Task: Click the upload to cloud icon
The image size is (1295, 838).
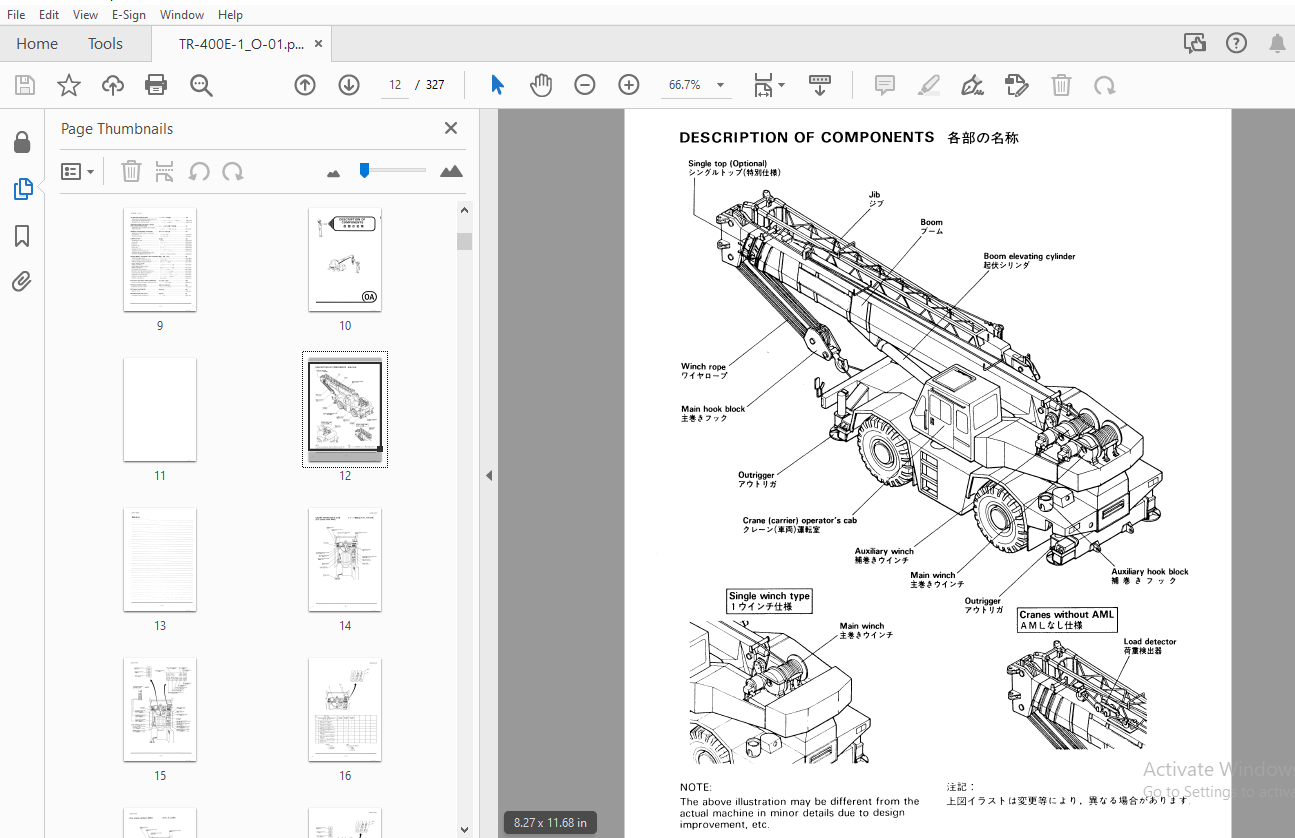Action: point(113,85)
